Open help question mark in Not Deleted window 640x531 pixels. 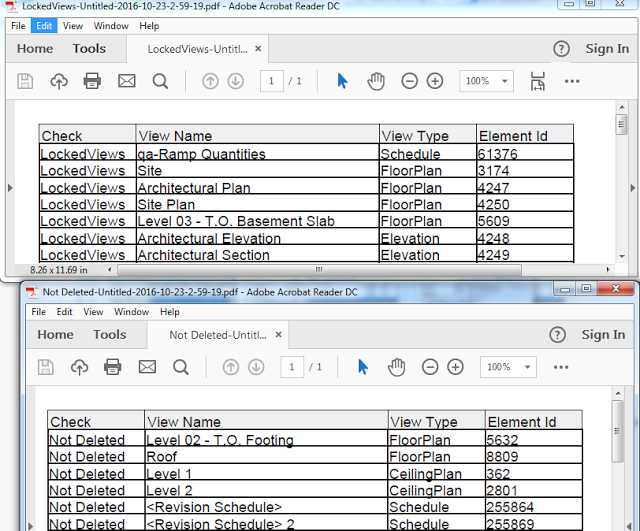pyautogui.click(x=557, y=335)
